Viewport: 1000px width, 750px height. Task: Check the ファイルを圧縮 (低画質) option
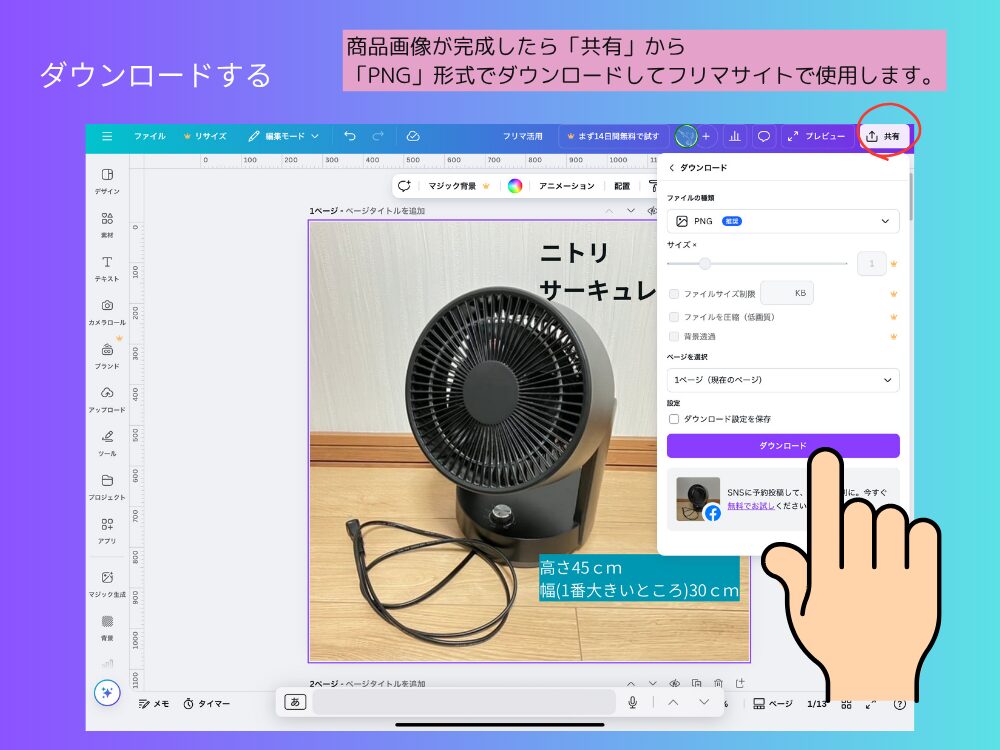(x=674, y=316)
